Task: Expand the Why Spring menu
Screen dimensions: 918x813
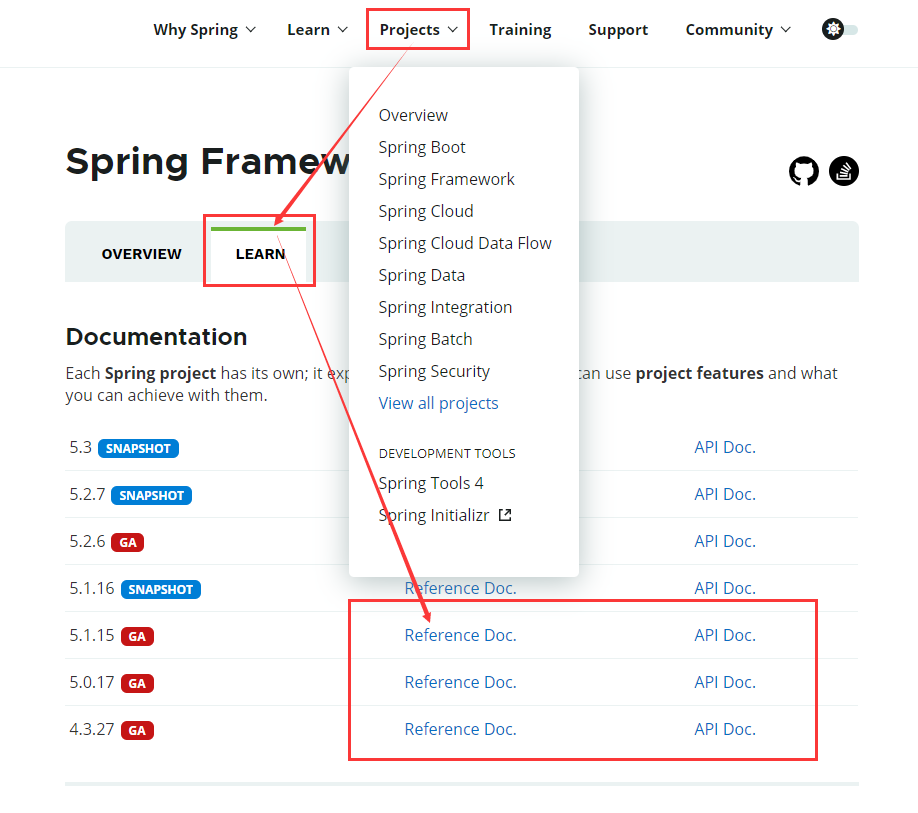Action: click(x=204, y=30)
